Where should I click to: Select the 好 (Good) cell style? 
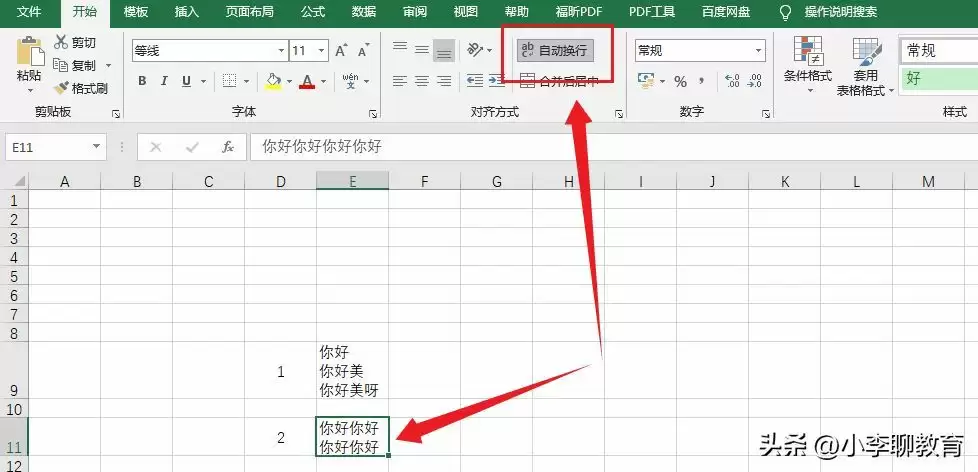point(939,79)
